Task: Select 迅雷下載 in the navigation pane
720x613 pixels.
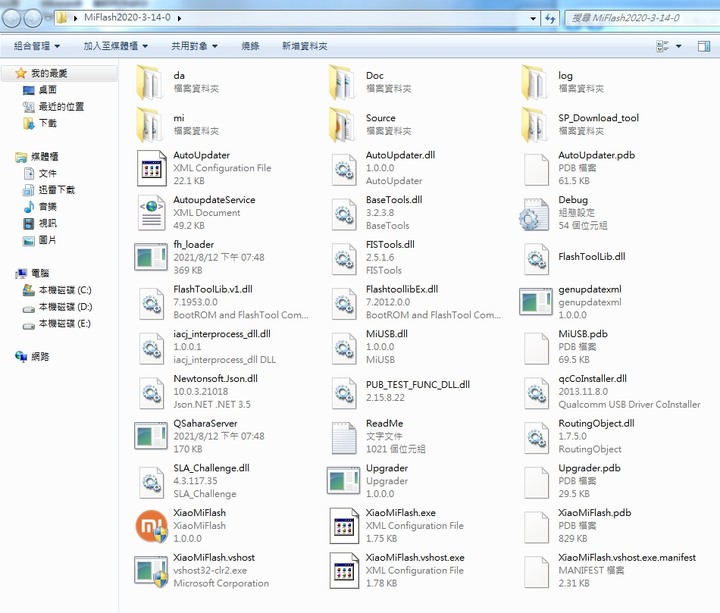Action: [x=56, y=190]
